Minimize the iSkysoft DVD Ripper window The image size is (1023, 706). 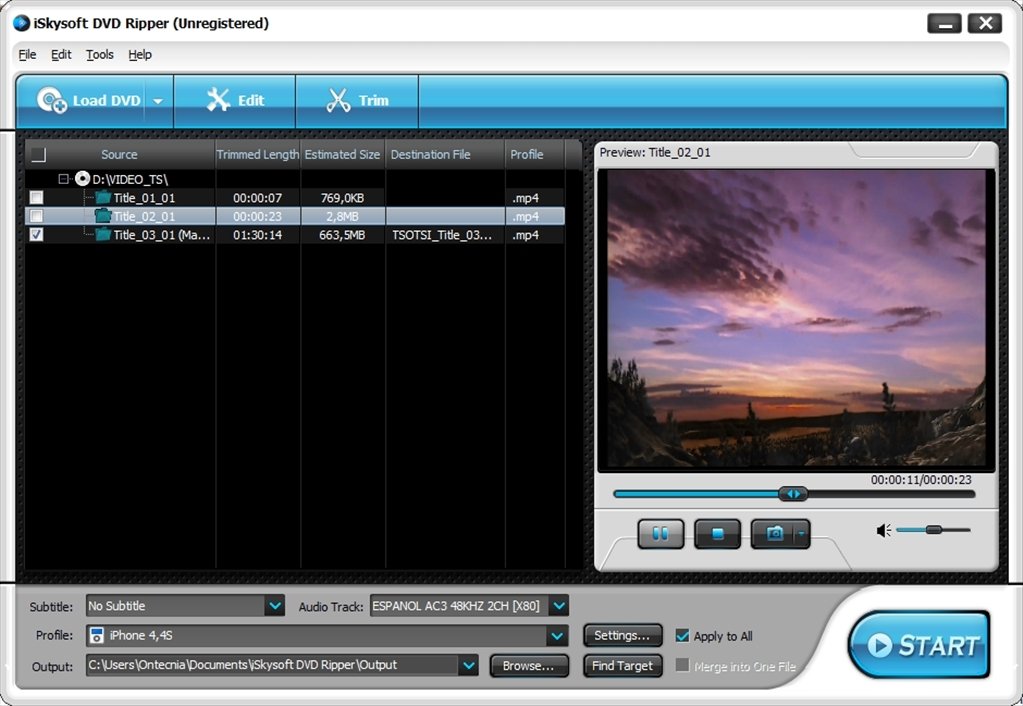944,23
